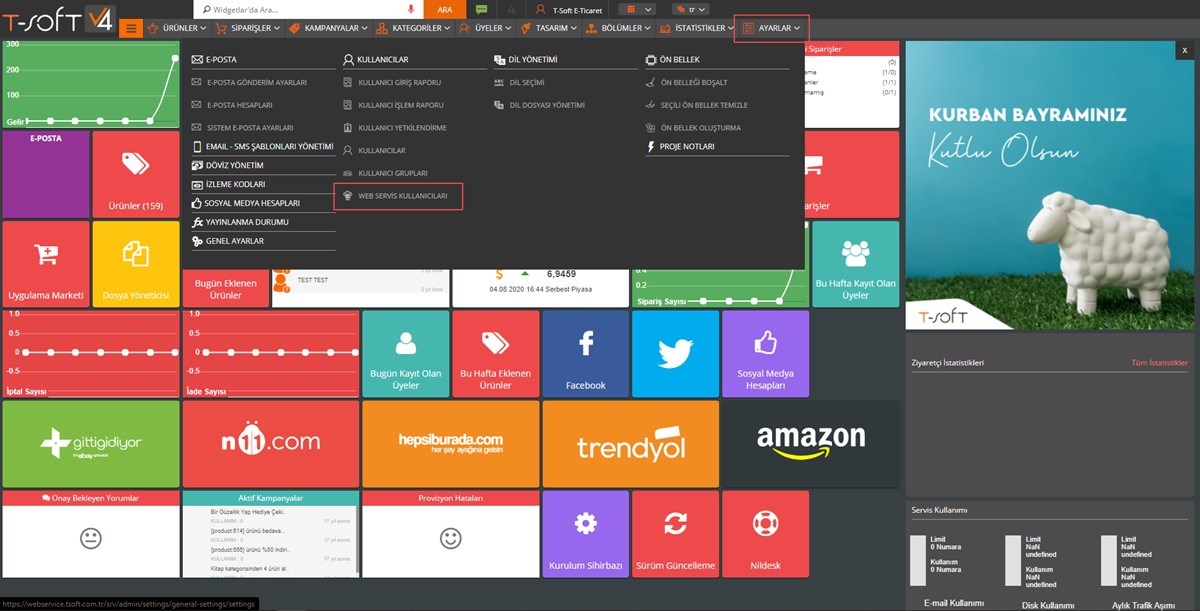
Task: Select E-POSTA HESAPLARI menu entry
Action: (x=233, y=105)
